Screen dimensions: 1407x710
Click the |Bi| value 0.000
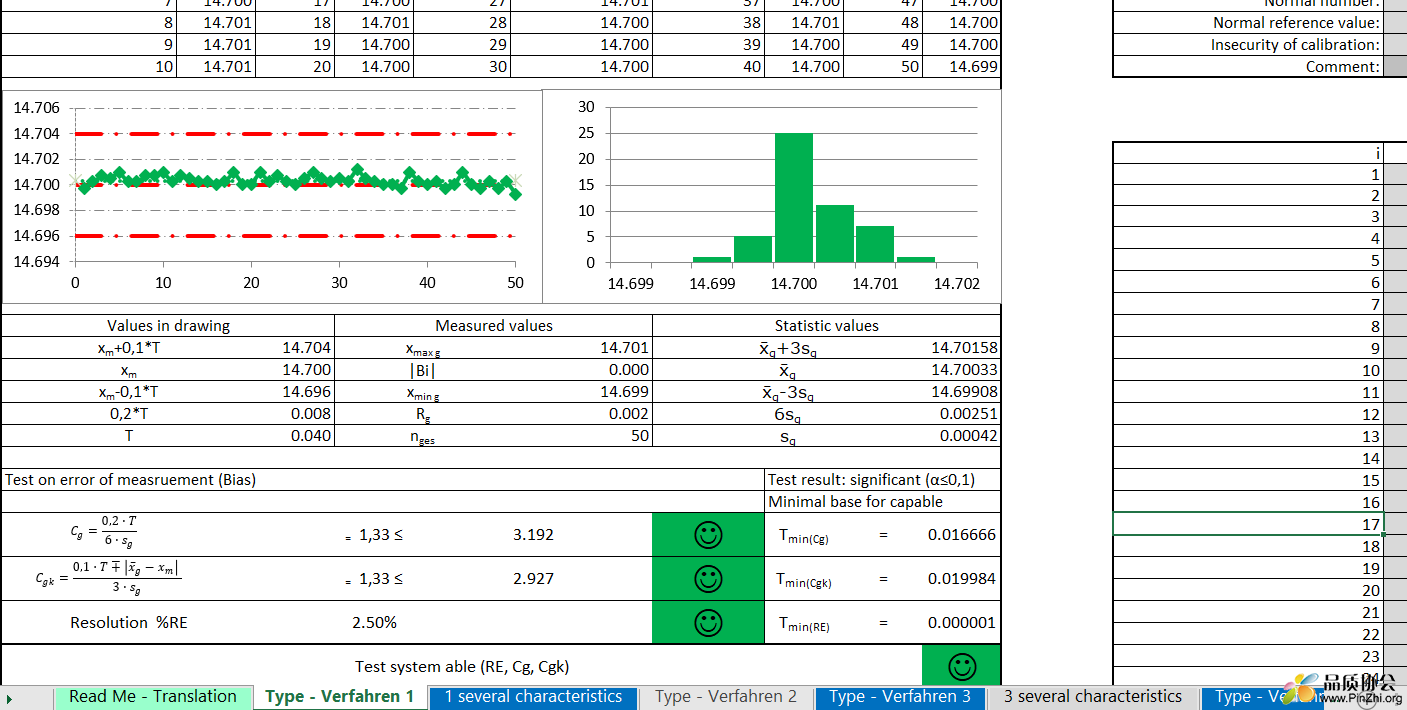pos(629,370)
